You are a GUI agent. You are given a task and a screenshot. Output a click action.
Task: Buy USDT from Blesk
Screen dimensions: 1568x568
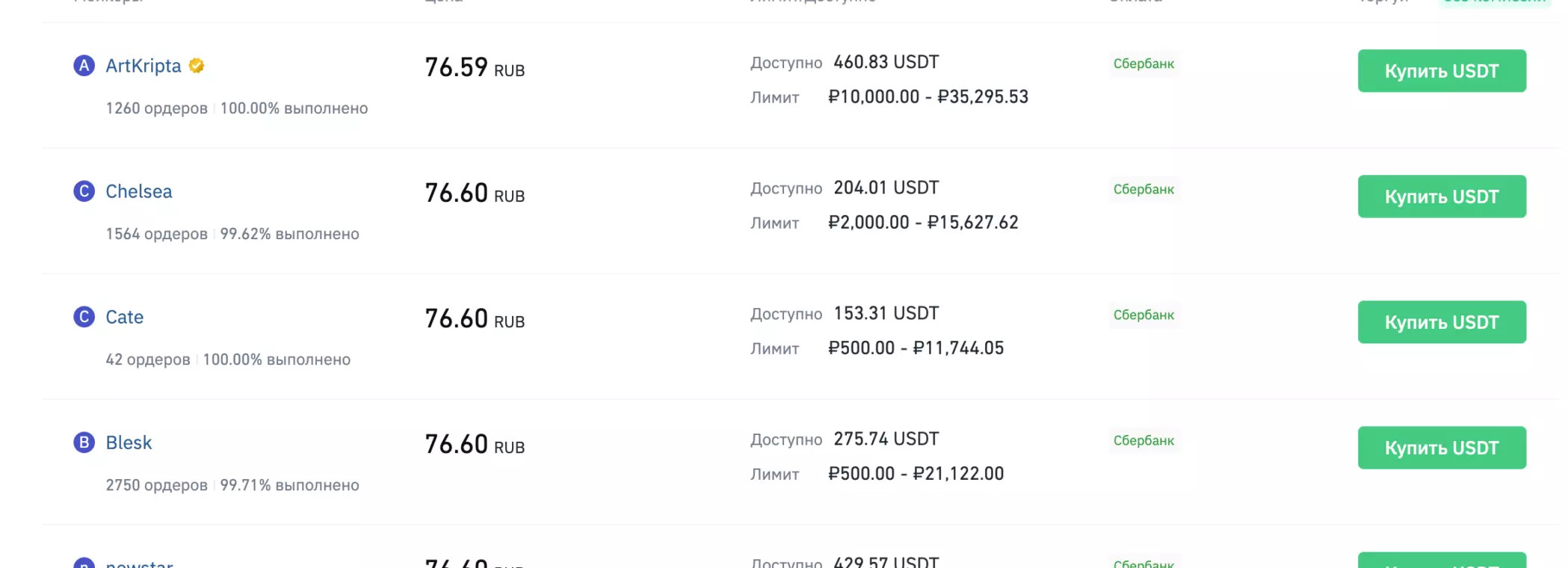(1441, 448)
